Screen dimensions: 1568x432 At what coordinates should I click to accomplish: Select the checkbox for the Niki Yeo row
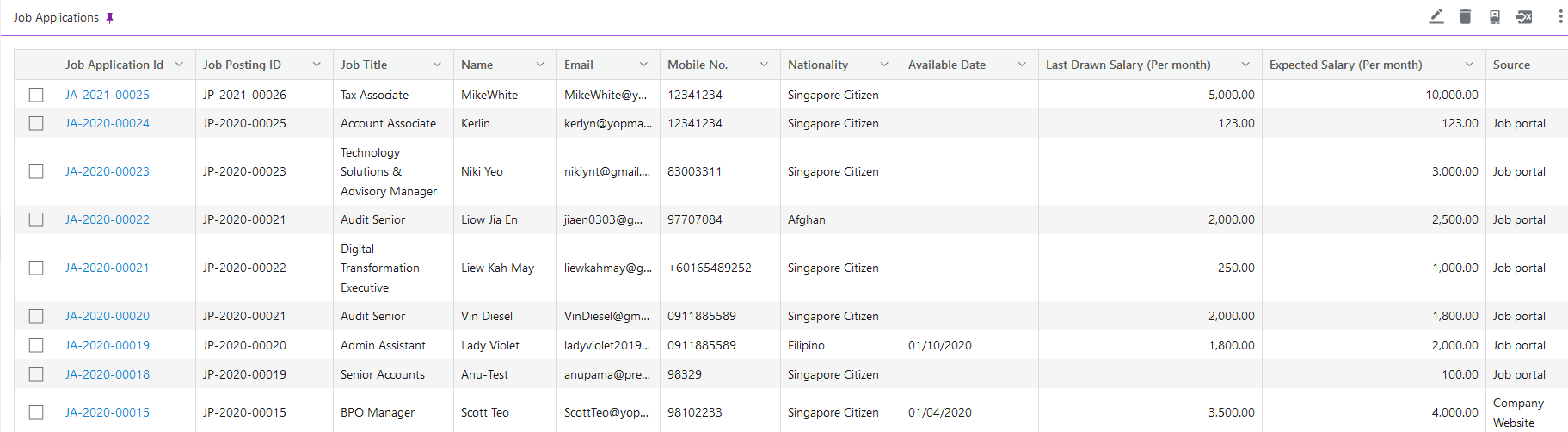click(36, 171)
